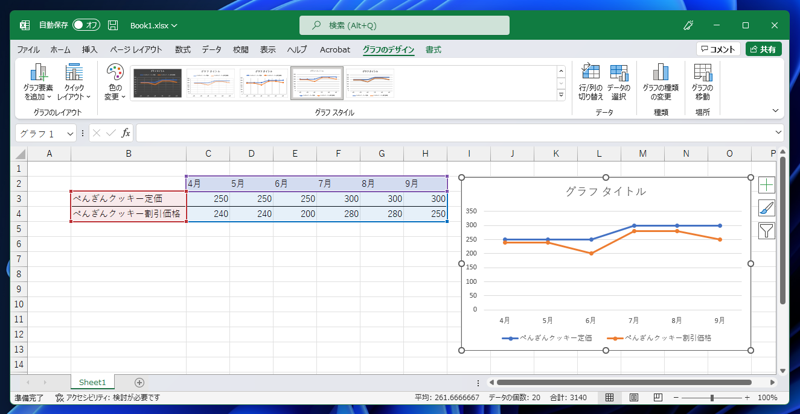This screenshot has height=414, width=800.
Task: Click the zoom in plus button
Action: [x=747, y=398]
